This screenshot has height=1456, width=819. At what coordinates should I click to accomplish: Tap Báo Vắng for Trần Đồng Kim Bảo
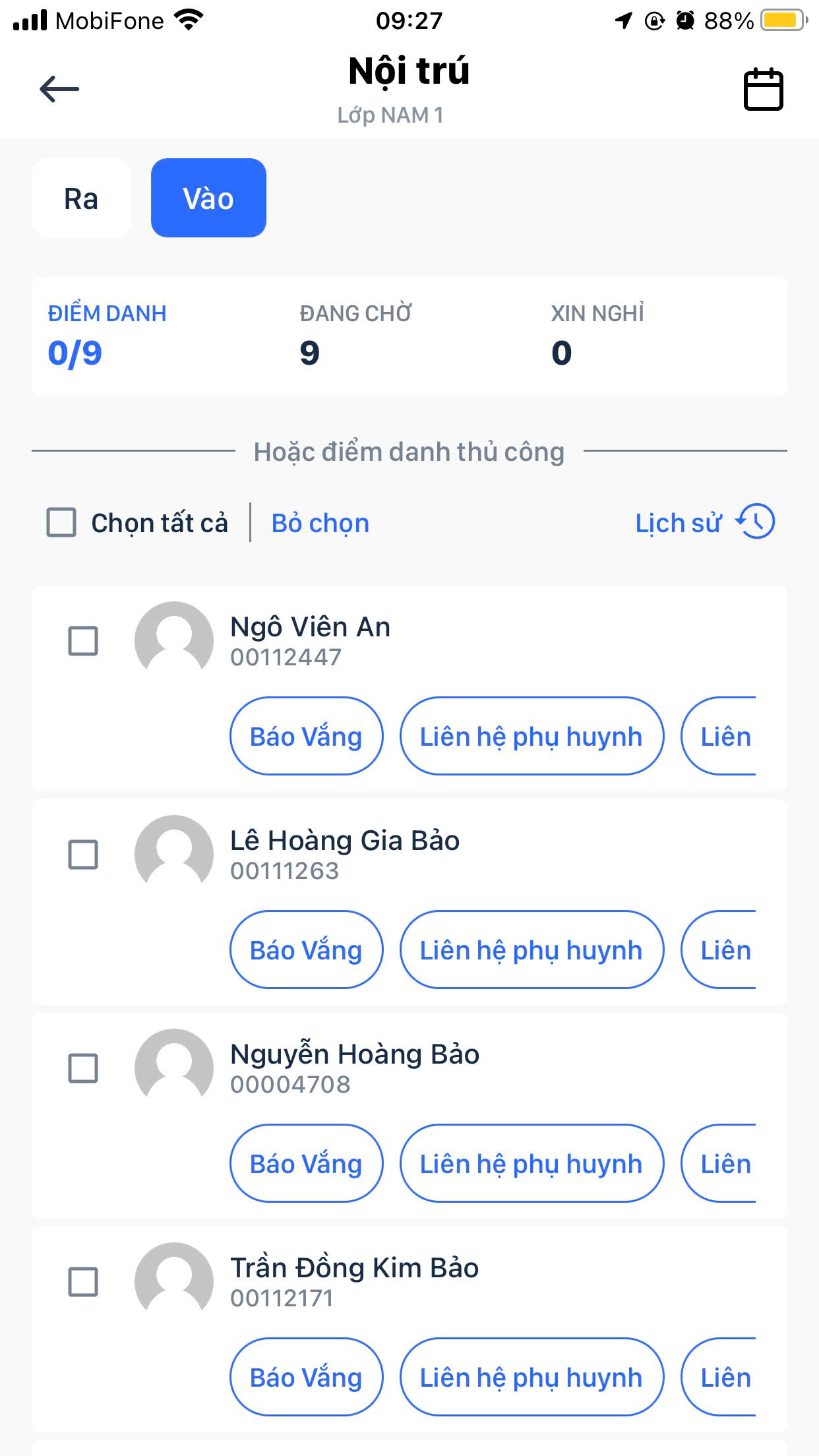(306, 1377)
